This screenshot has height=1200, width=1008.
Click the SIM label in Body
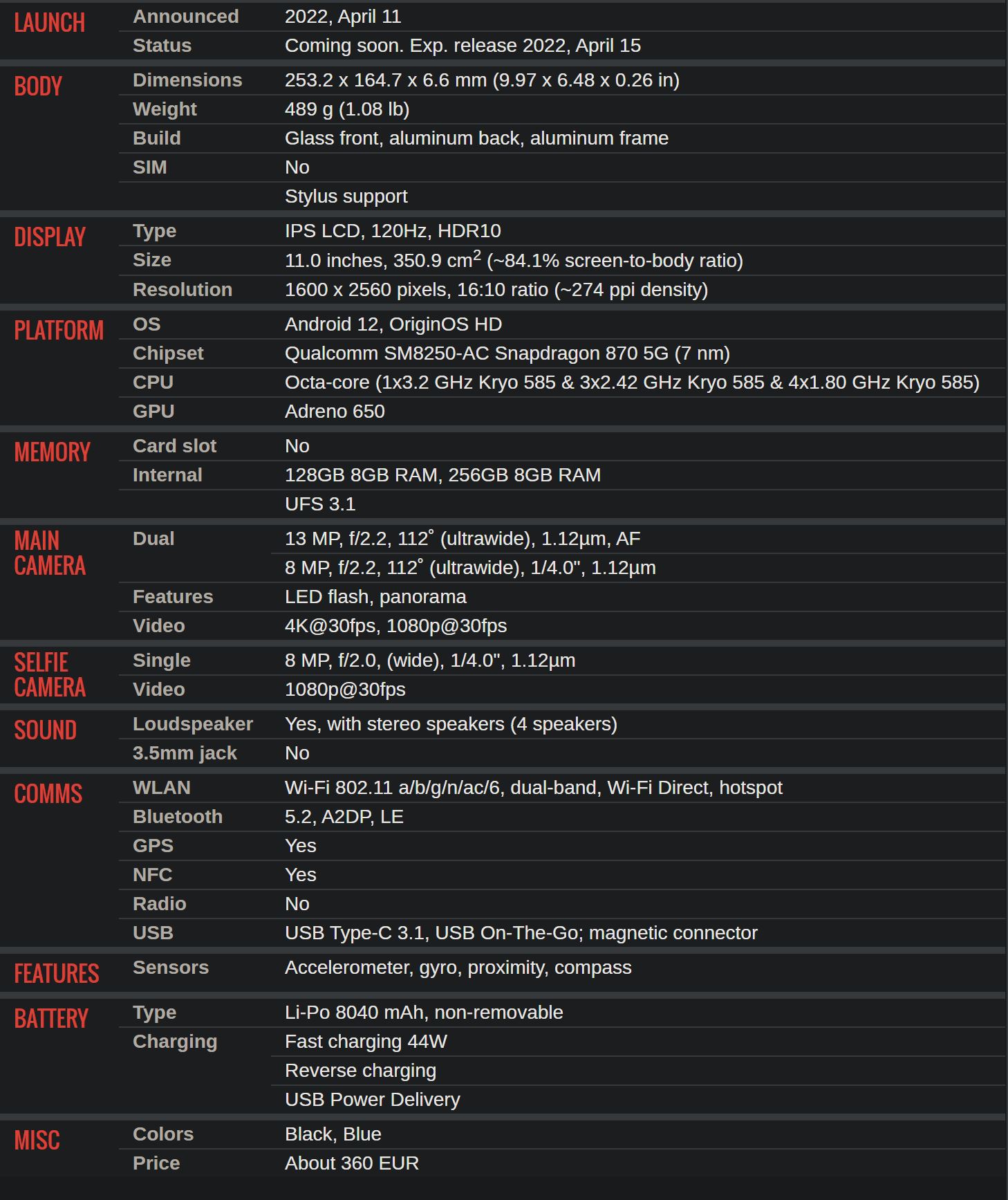pyautogui.click(x=149, y=167)
